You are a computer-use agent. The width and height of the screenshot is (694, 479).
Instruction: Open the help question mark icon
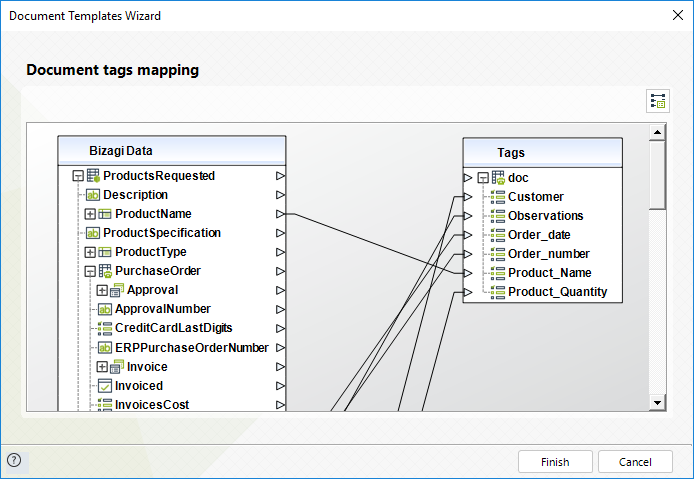(x=14, y=460)
